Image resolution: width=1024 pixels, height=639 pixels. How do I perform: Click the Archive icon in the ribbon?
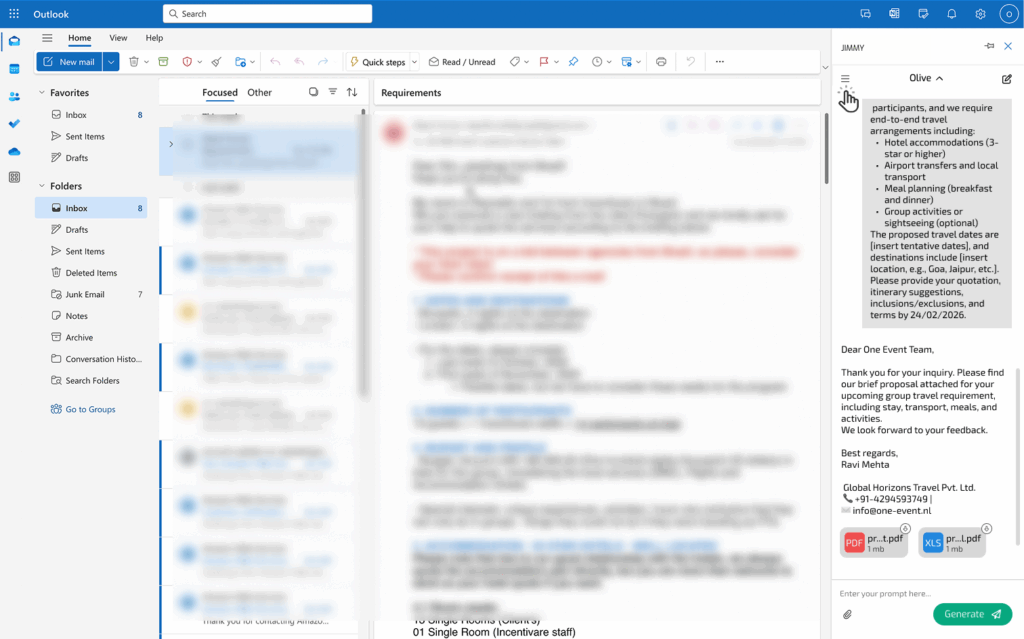(x=163, y=62)
